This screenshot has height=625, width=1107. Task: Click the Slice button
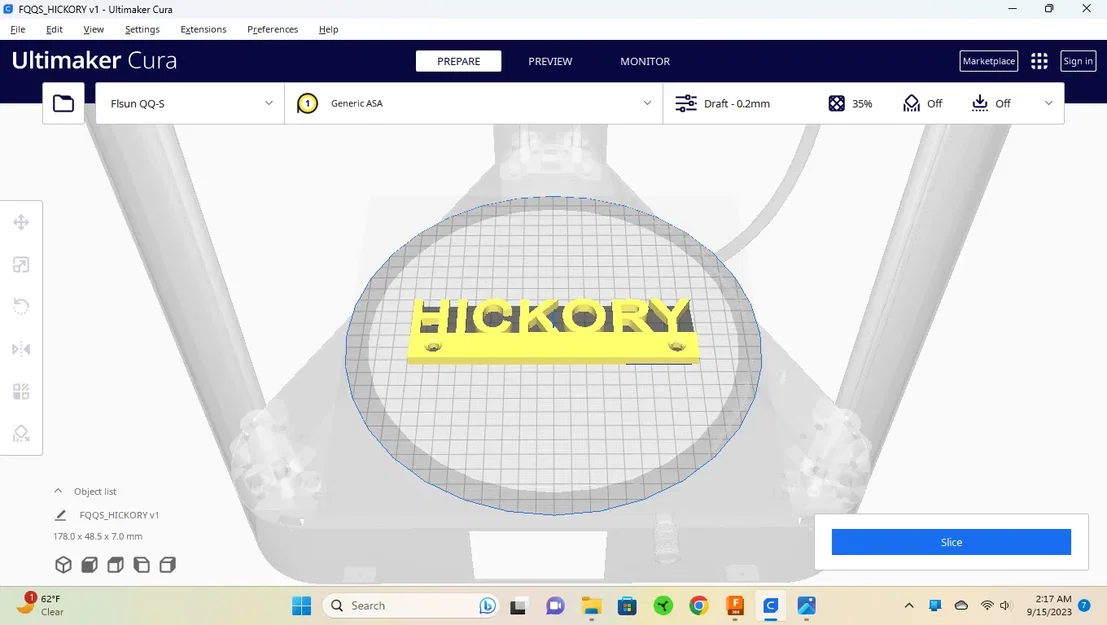click(x=951, y=542)
